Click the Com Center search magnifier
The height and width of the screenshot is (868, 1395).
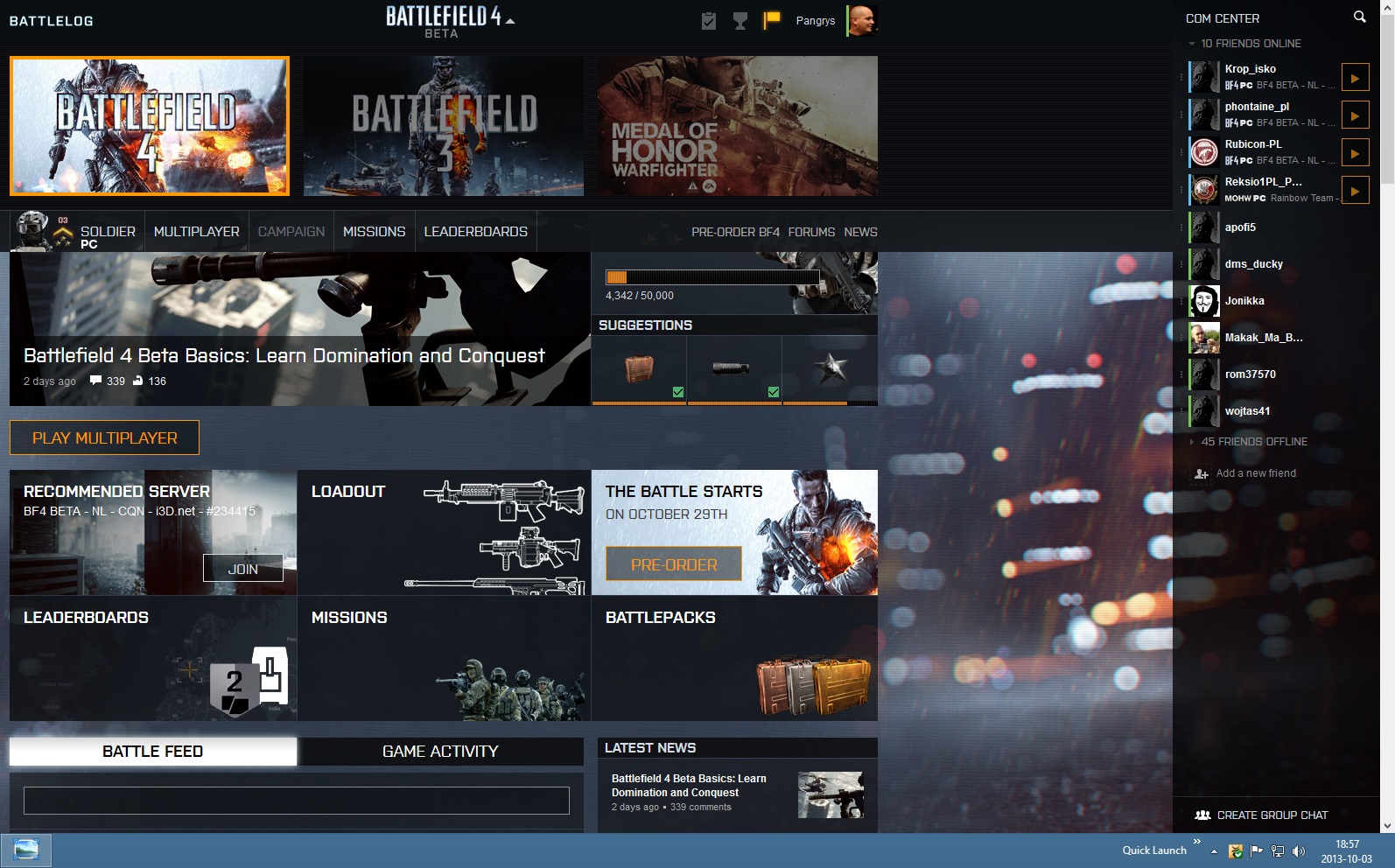point(1359,17)
